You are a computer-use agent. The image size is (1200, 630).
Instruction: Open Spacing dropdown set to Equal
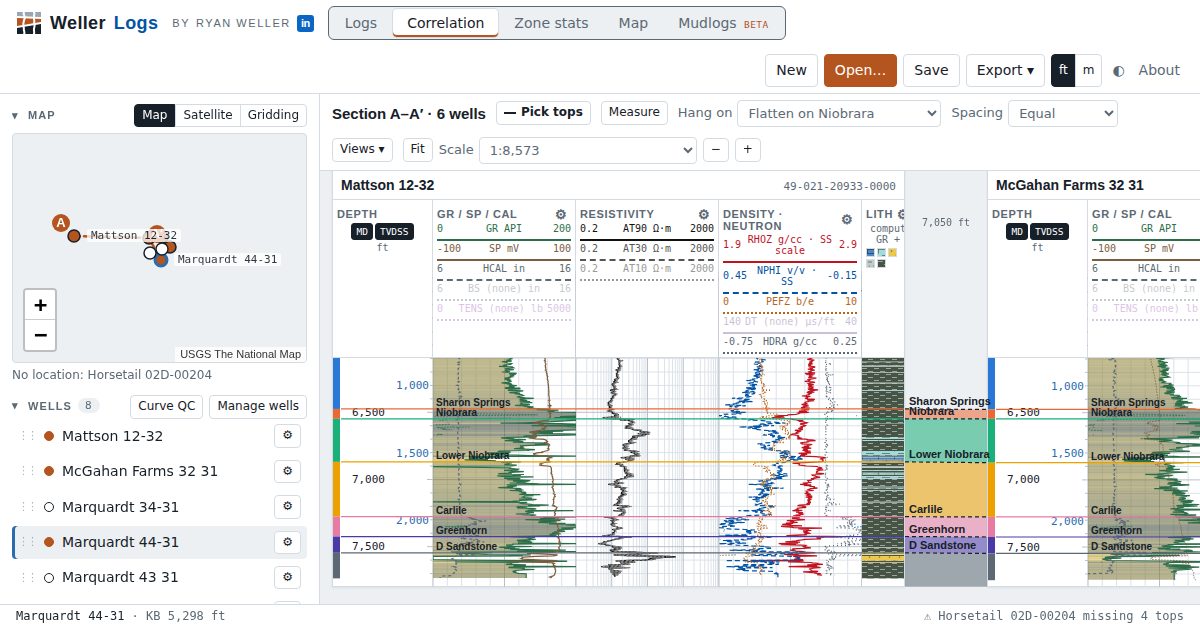coord(1063,113)
